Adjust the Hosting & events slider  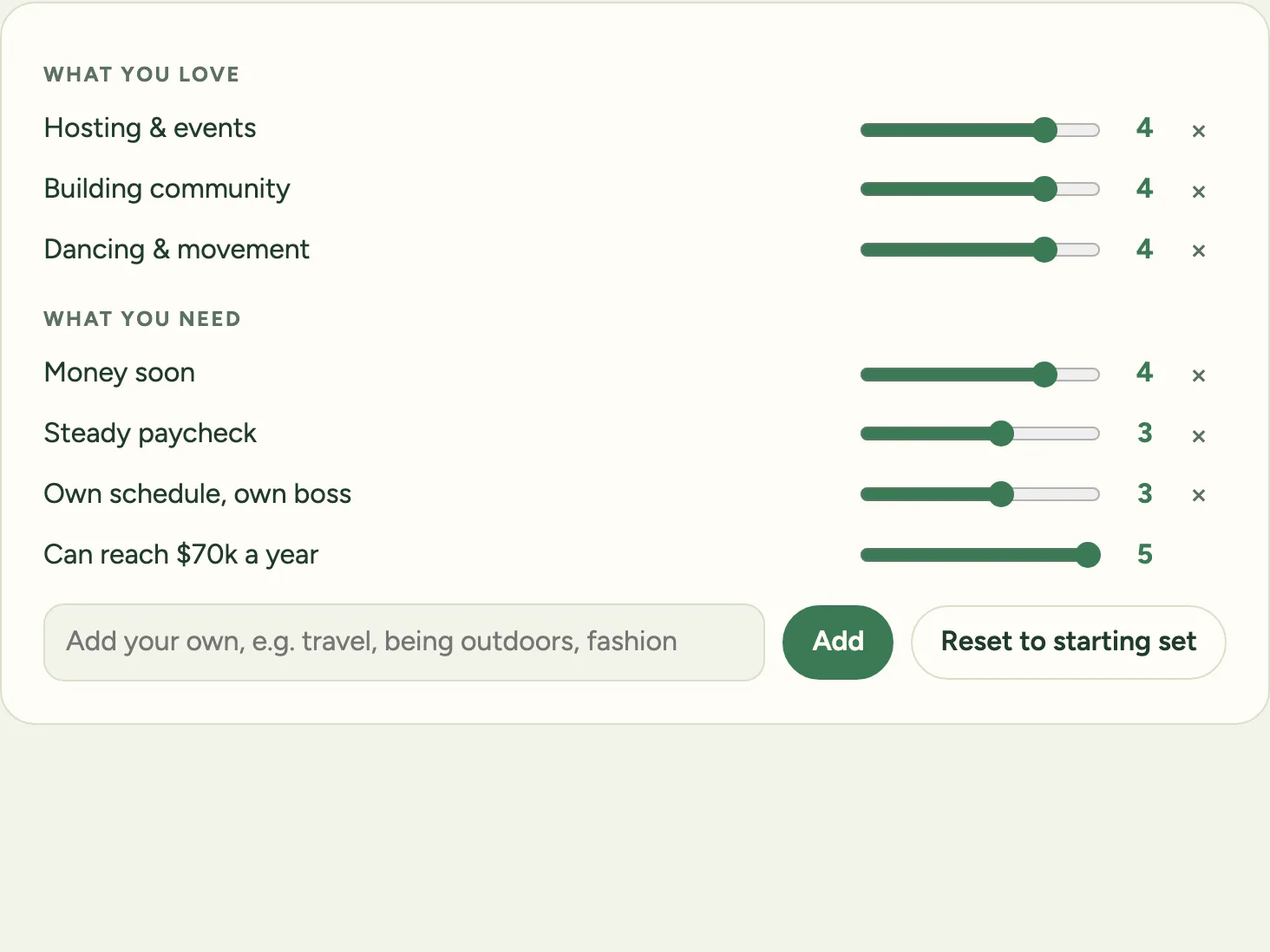click(x=980, y=130)
